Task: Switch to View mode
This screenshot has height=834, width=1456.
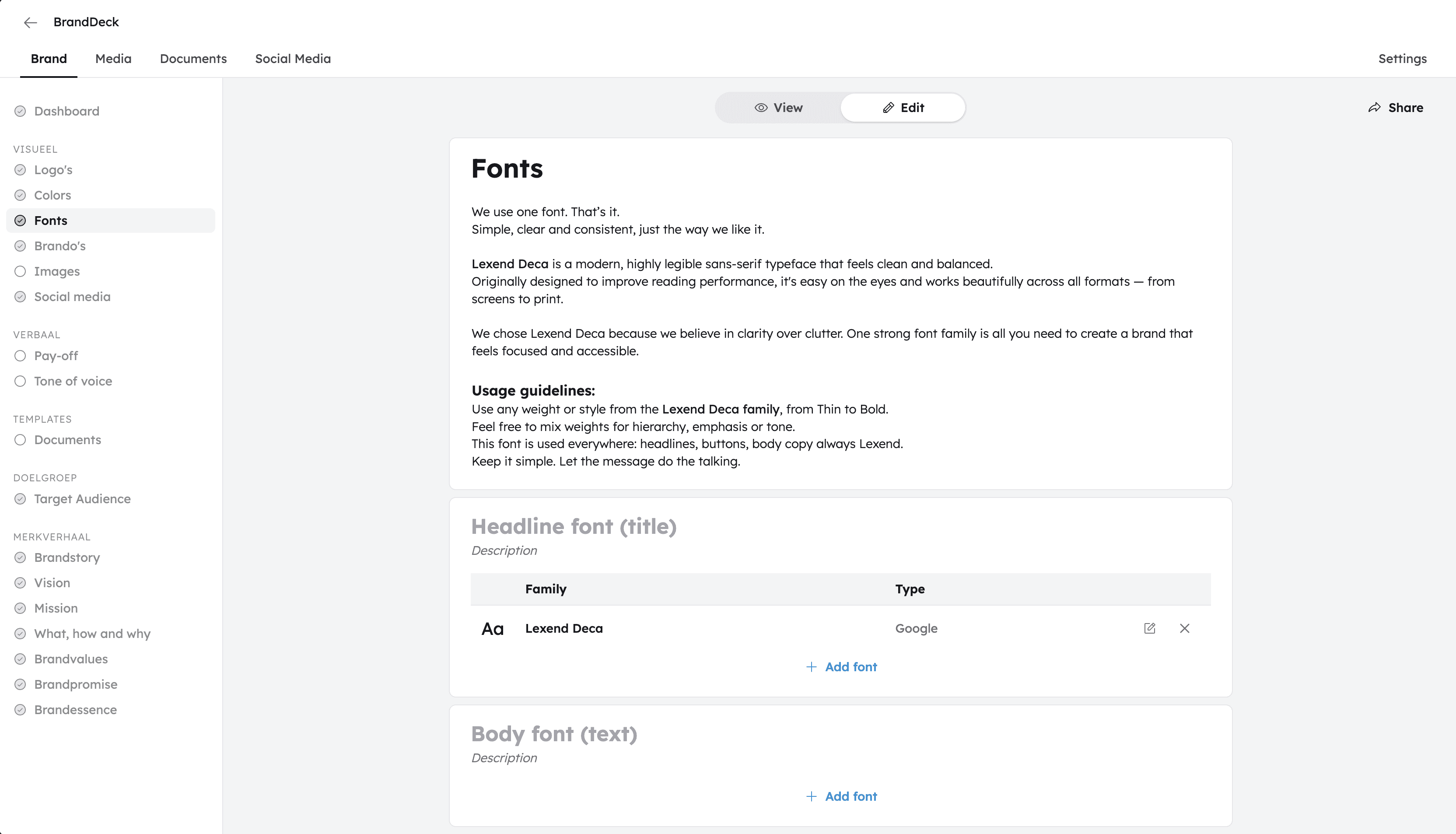Action: pos(779,108)
